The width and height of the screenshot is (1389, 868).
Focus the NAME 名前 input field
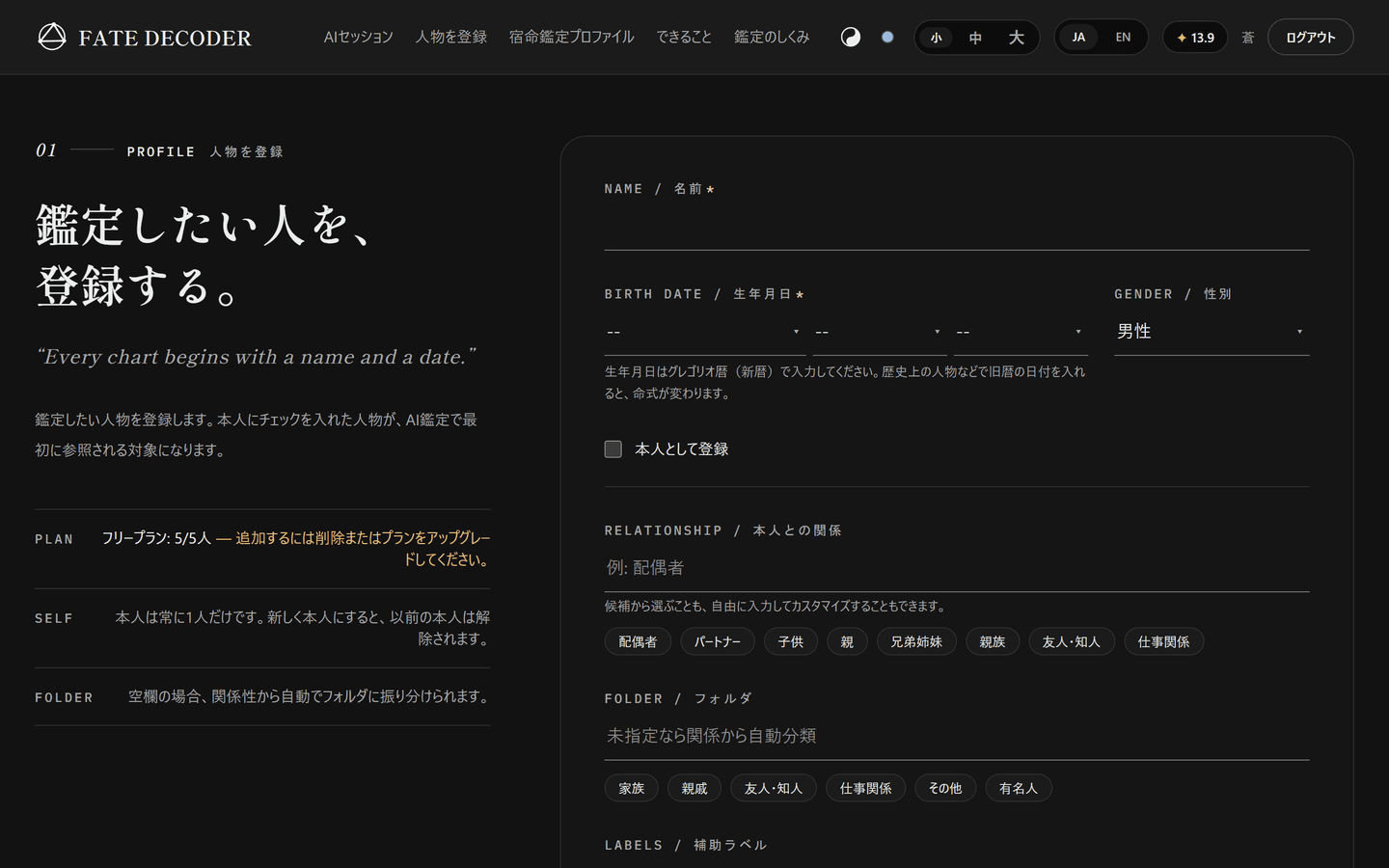tap(957, 230)
